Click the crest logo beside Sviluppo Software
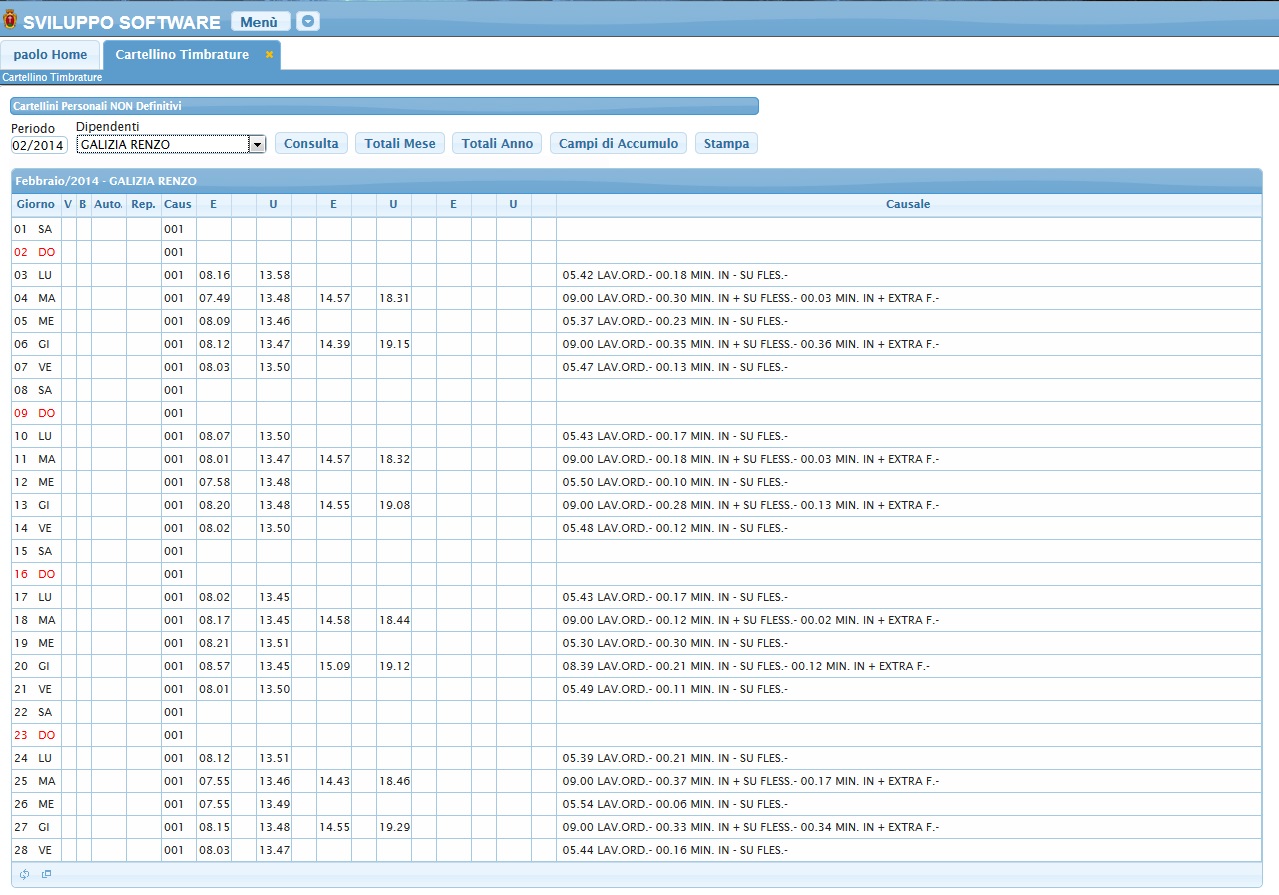The width and height of the screenshot is (1279, 895). point(10,21)
